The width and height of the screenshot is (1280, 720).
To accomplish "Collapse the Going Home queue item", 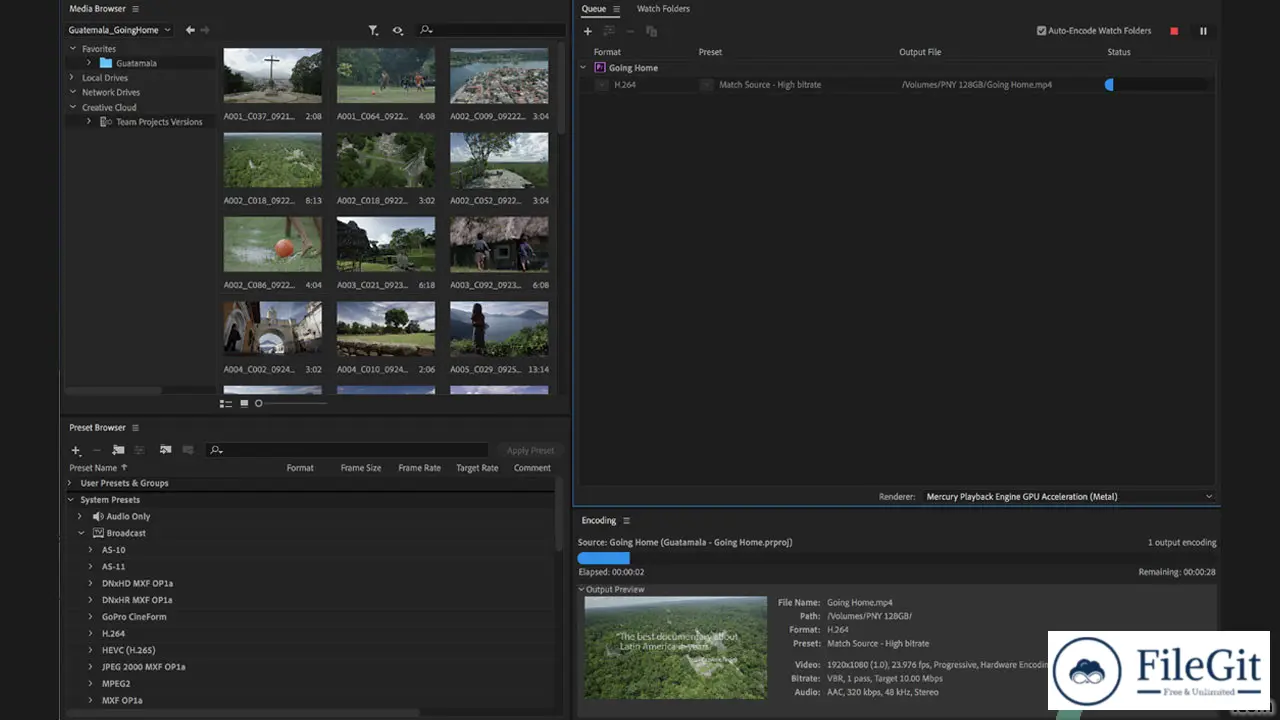I will [583, 68].
